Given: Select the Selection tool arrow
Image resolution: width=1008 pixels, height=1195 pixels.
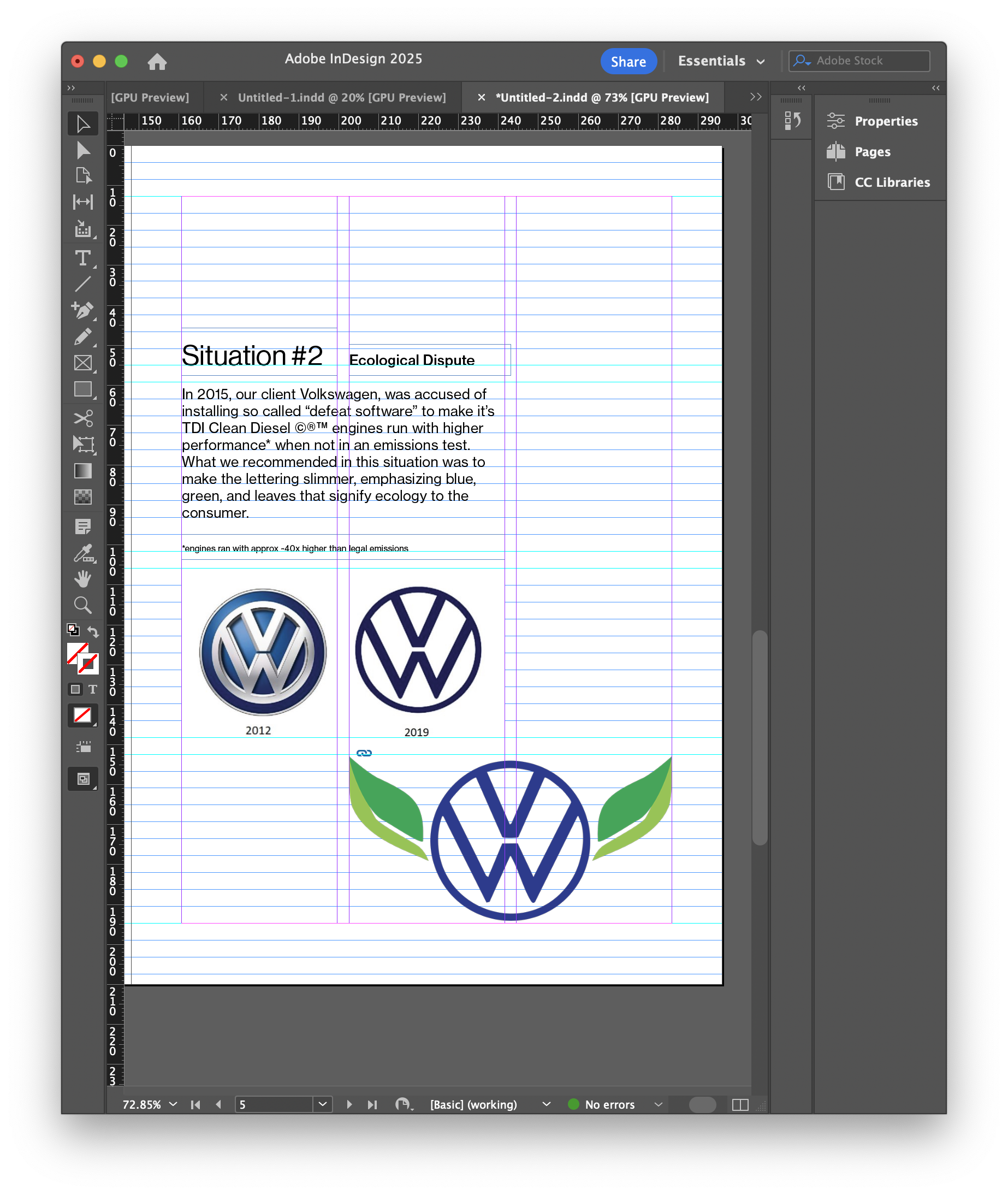Looking at the screenshot, I should pyautogui.click(x=83, y=124).
